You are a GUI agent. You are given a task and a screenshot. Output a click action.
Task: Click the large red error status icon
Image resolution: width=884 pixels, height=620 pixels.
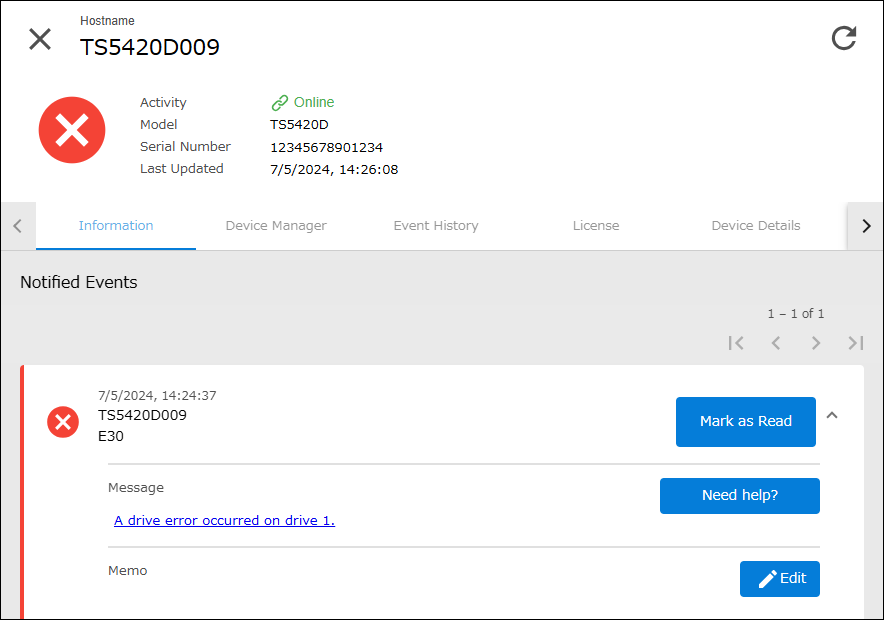72,130
